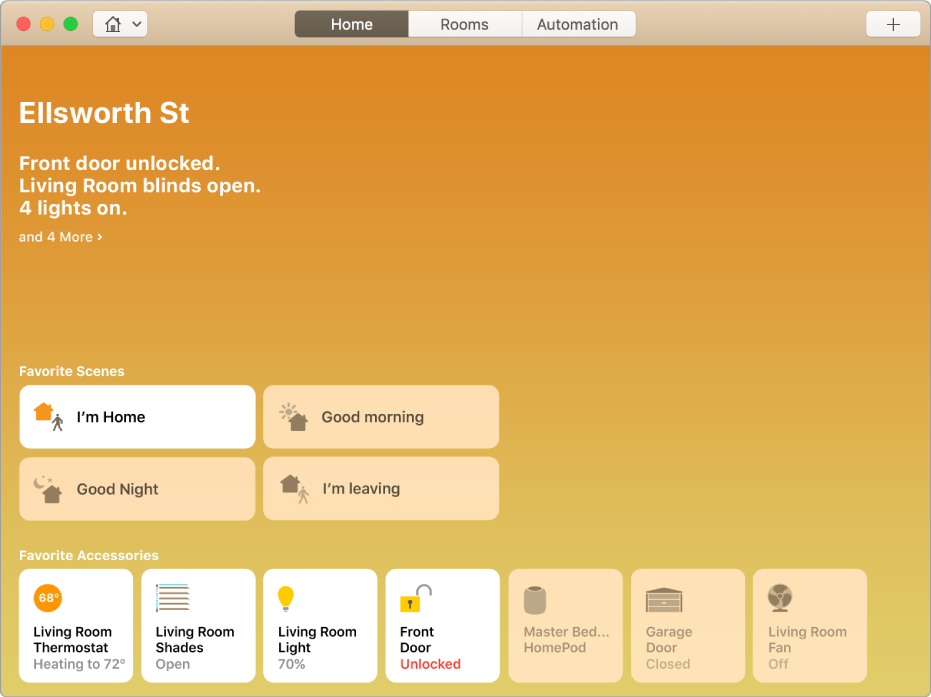Adjust the Living Room Light at 70 percent
The height and width of the screenshot is (697, 931).
pos(320,626)
